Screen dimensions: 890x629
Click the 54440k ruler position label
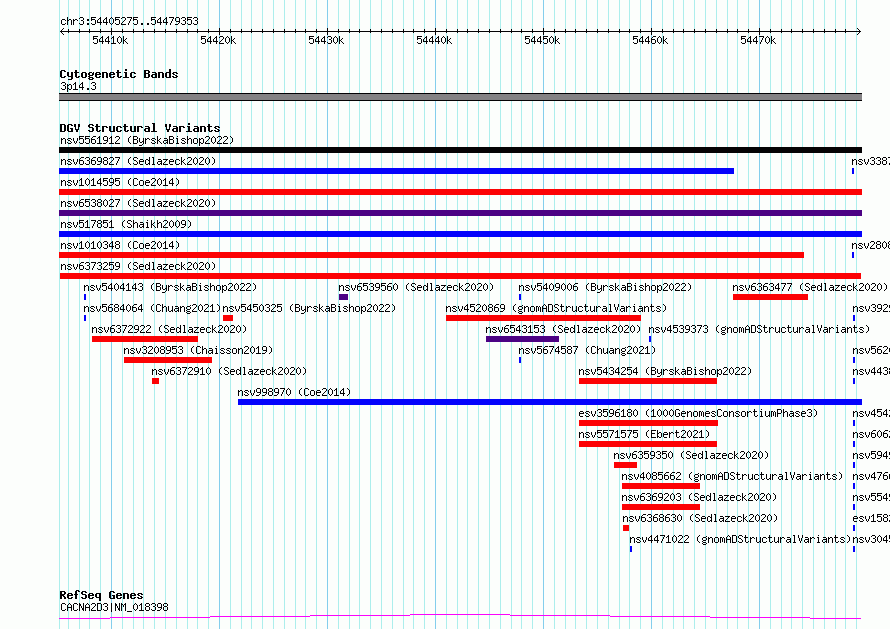tap(434, 40)
